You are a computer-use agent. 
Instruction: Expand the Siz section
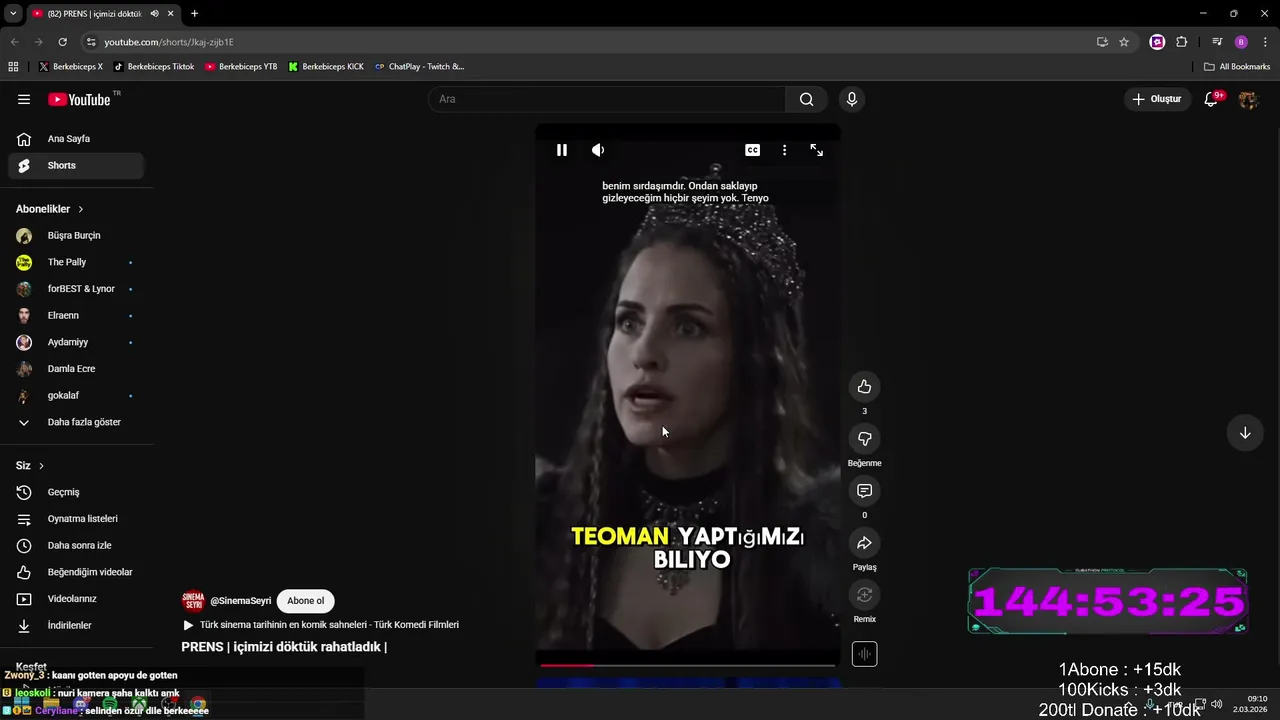point(30,466)
